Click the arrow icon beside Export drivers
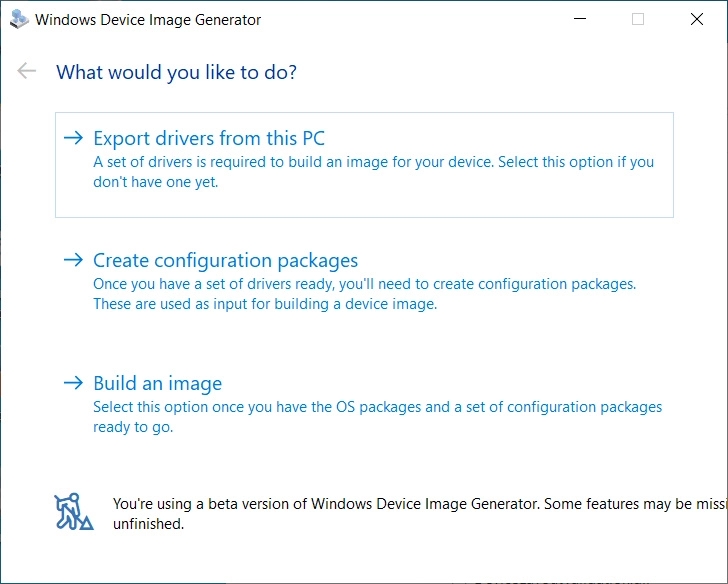 (72, 138)
